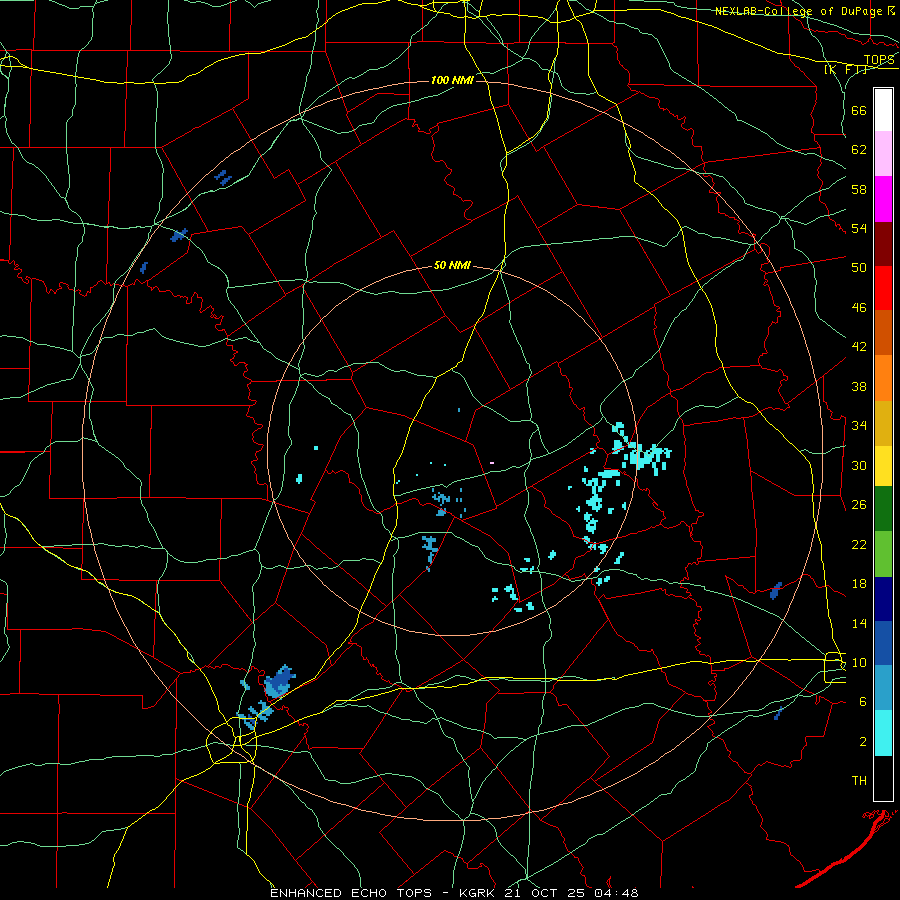Click the ENHANCED ECHO TOPS KGRK caption
Viewport: 900px width, 900px height.
453,893
